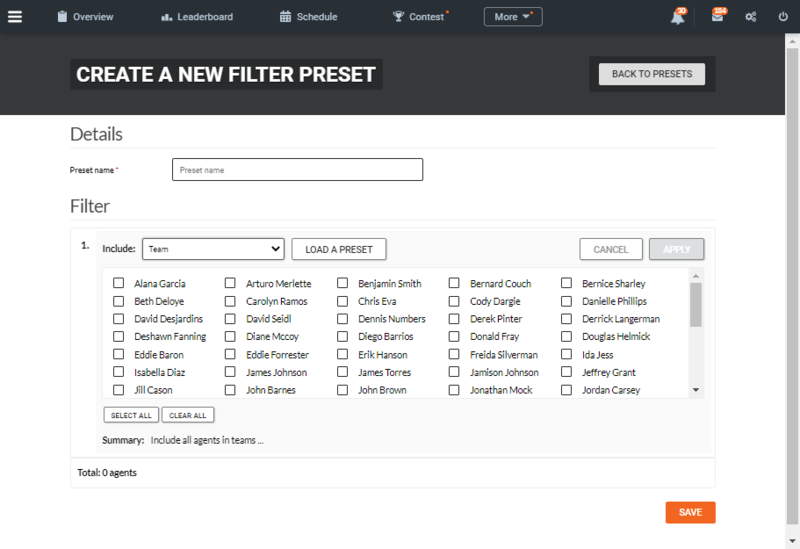Expand the More dropdown menu
The height and width of the screenshot is (549, 800).
(513, 17)
